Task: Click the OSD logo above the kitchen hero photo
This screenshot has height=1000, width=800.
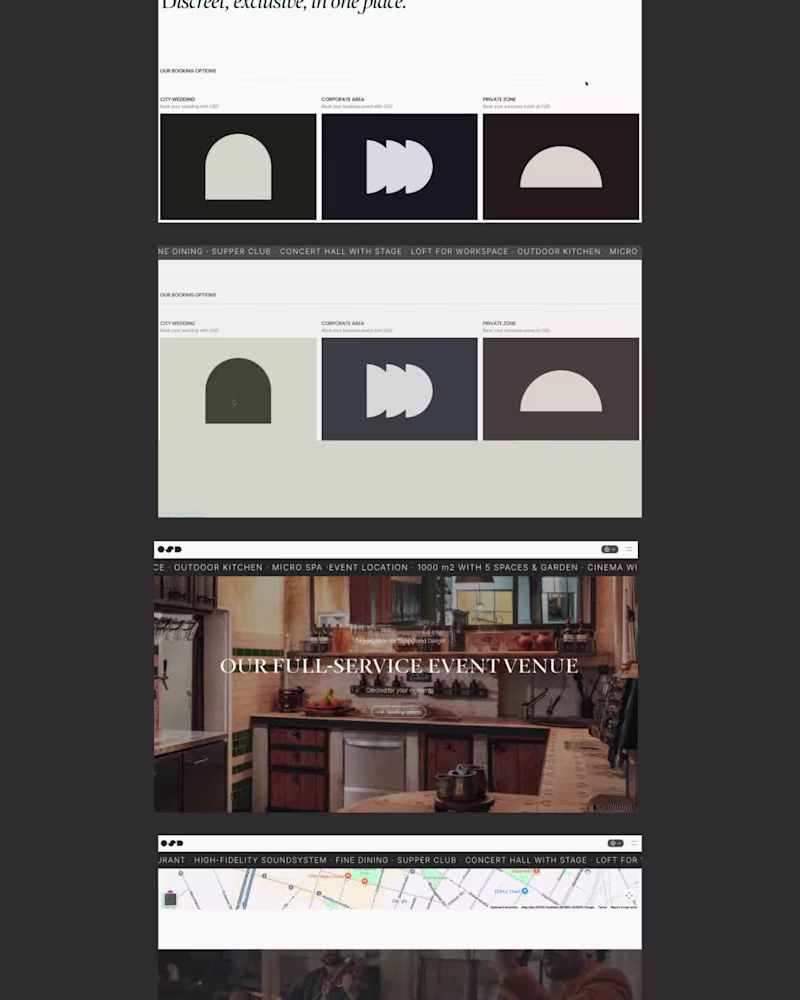Action: click(170, 549)
